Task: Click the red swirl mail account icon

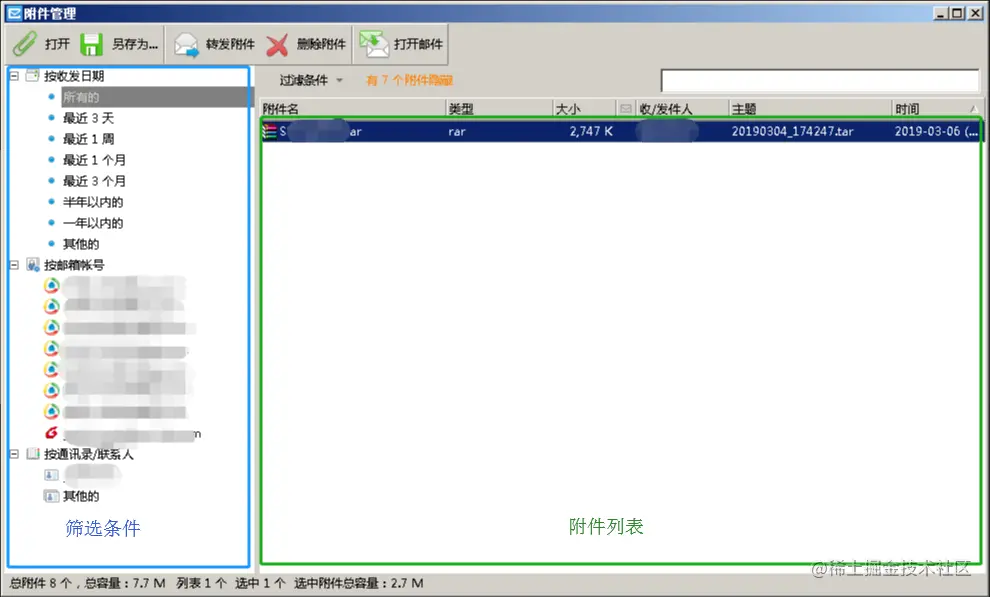Action: pyautogui.click(x=52, y=432)
